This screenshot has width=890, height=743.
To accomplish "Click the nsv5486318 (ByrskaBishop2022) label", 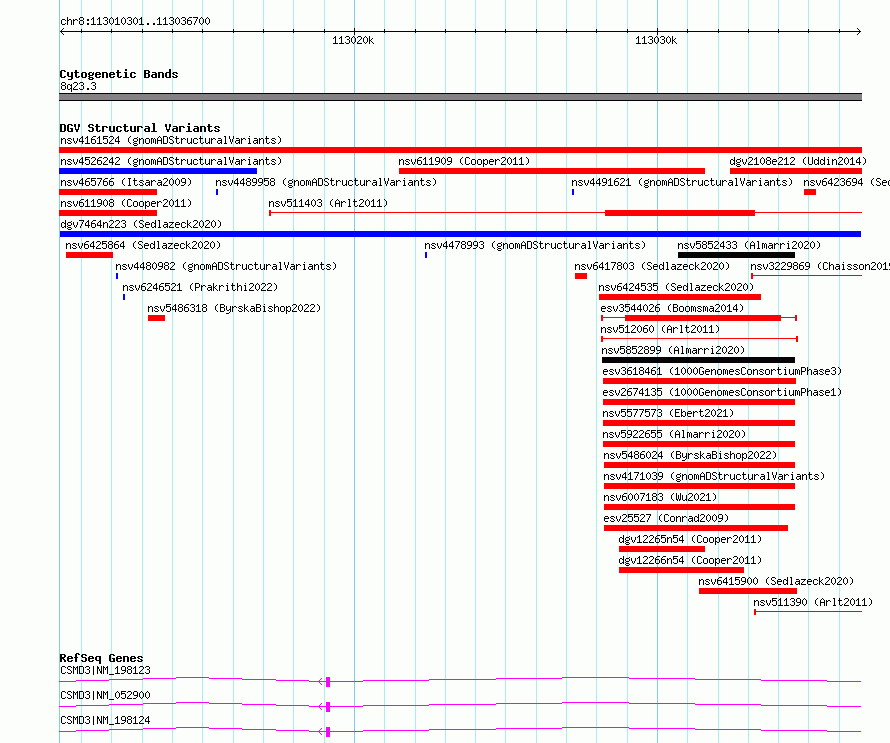I will click(x=234, y=308).
